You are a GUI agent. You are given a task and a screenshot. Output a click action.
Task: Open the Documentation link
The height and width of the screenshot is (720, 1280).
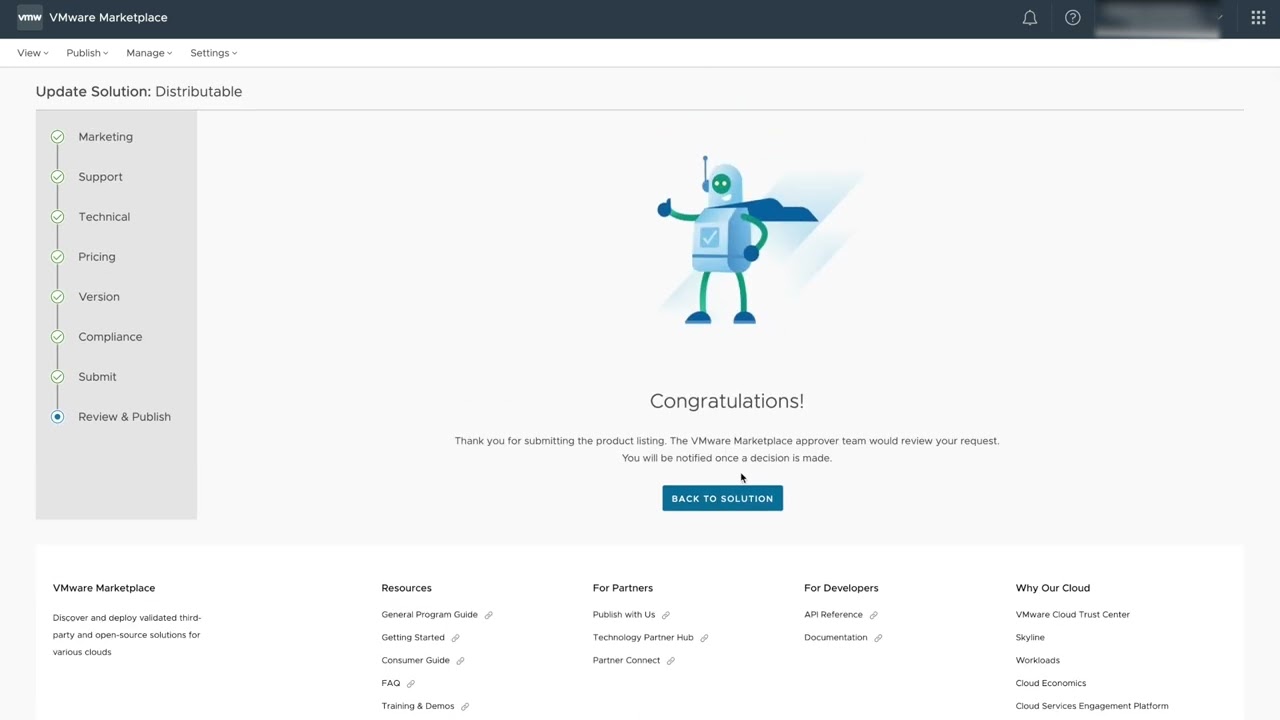click(836, 638)
